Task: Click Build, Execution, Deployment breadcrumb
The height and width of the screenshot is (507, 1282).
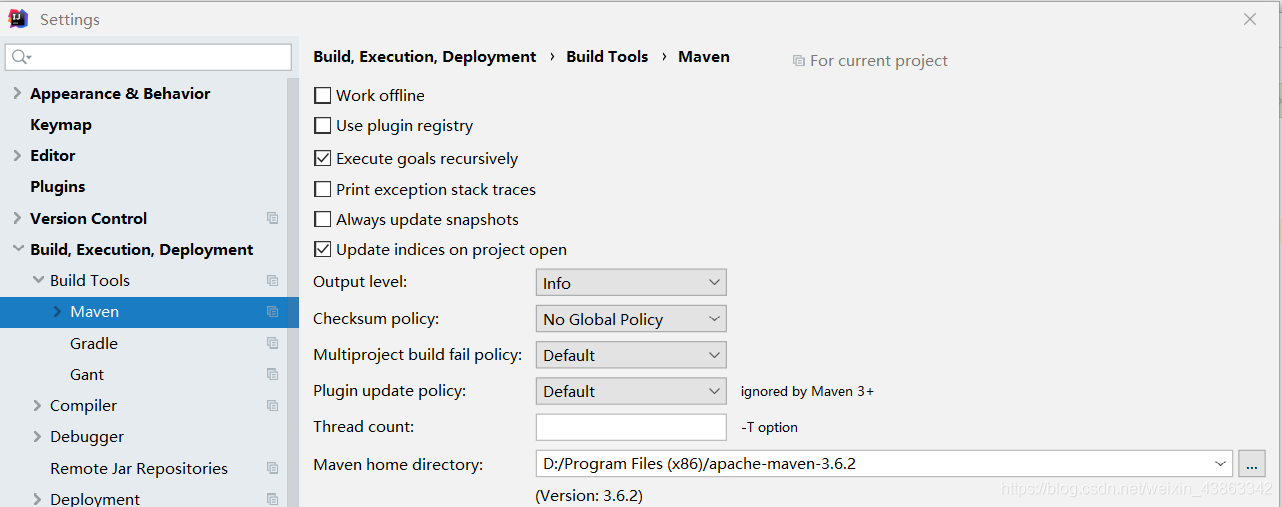Action: 425,57
